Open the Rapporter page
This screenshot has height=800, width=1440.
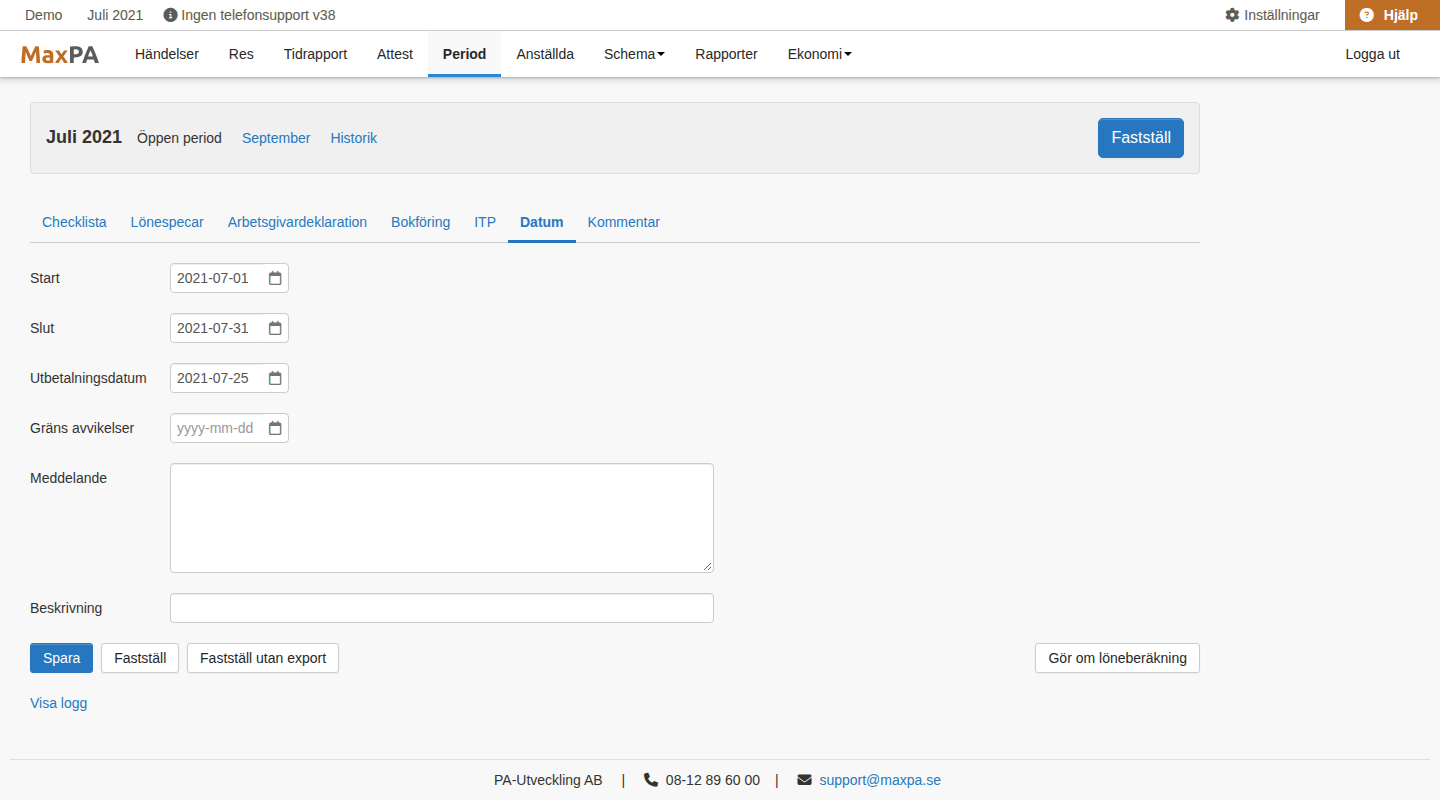coord(726,54)
